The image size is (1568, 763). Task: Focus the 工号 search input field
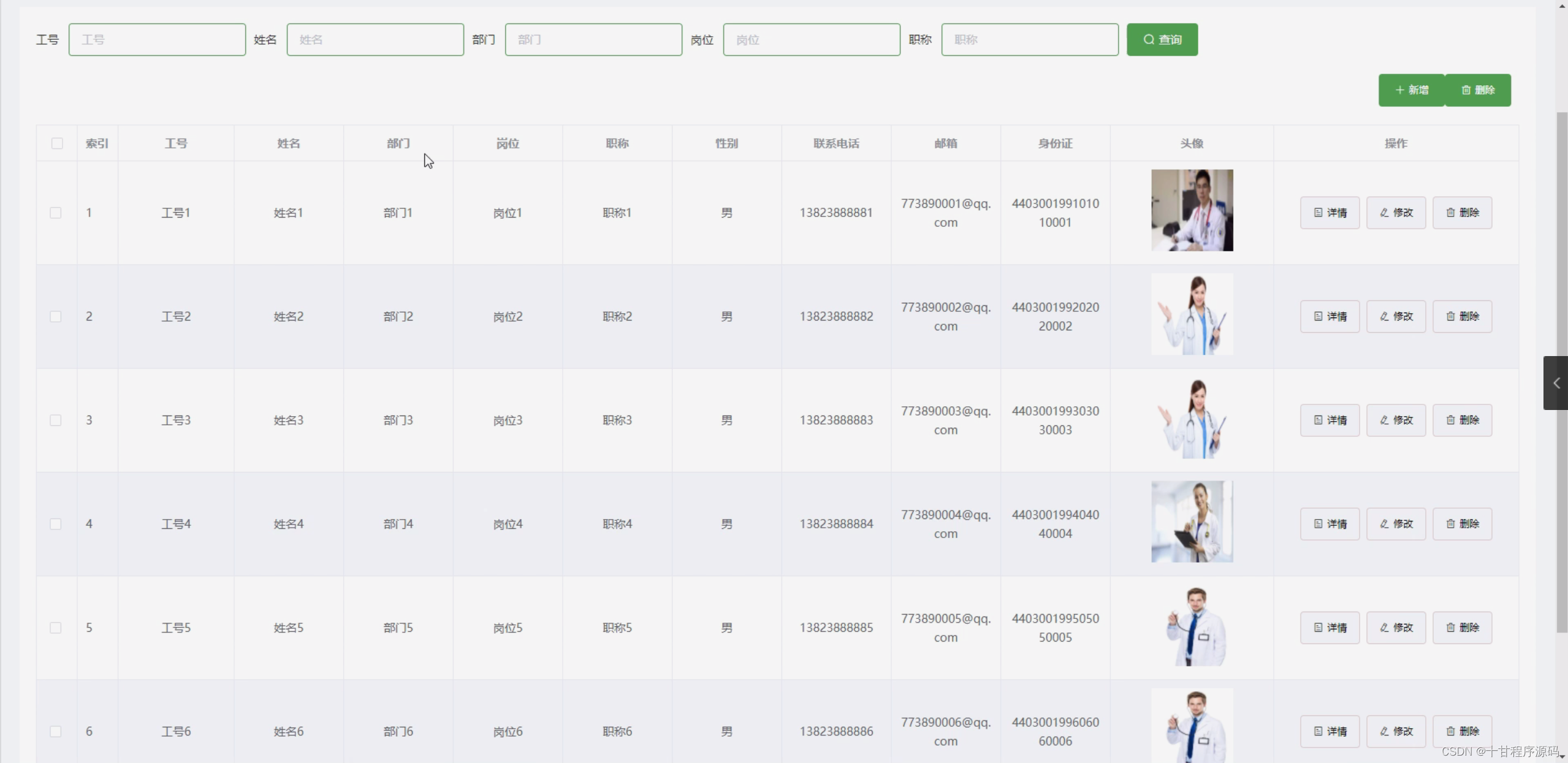click(x=157, y=40)
